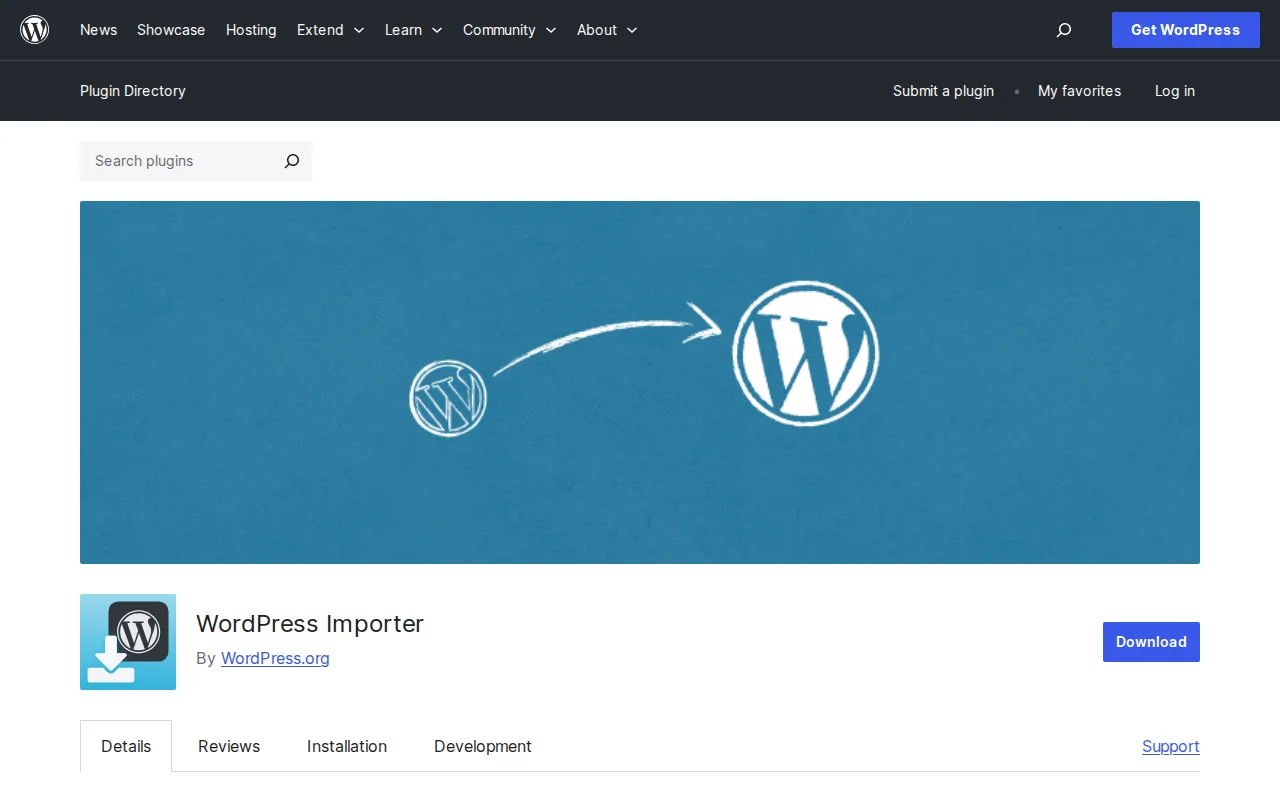
Task: Go to the Showcase section
Action: (x=170, y=30)
